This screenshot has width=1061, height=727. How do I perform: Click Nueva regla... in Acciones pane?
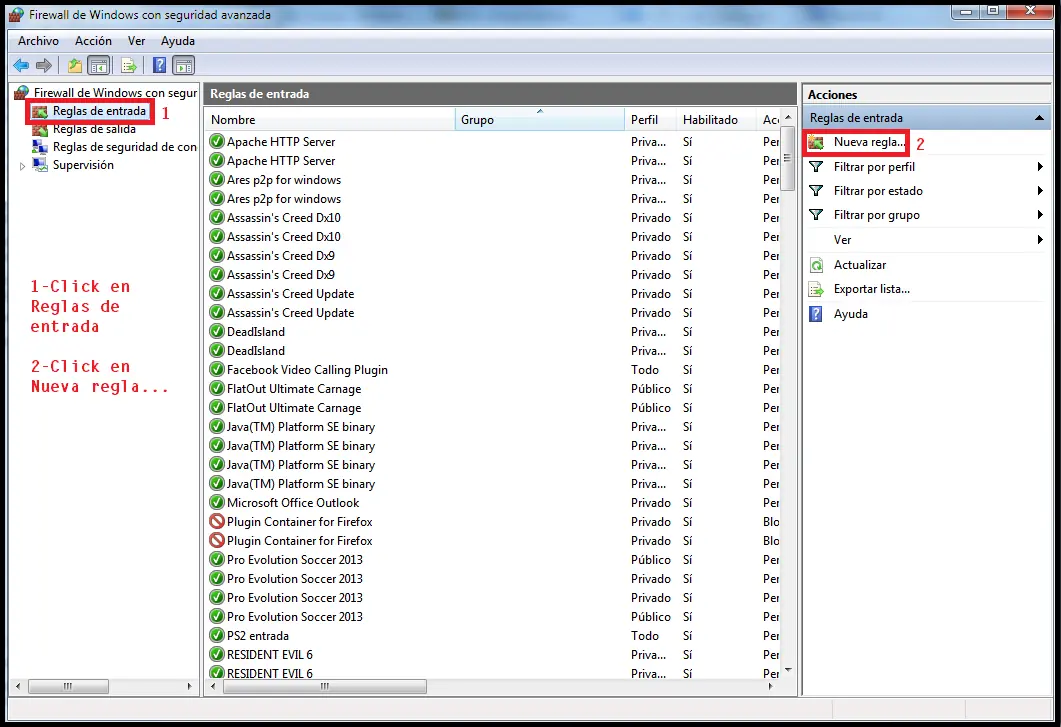[870, 142]
